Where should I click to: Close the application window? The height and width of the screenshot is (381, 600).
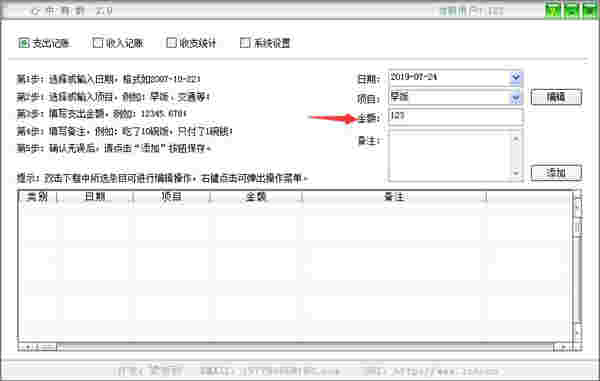point(589,11)
